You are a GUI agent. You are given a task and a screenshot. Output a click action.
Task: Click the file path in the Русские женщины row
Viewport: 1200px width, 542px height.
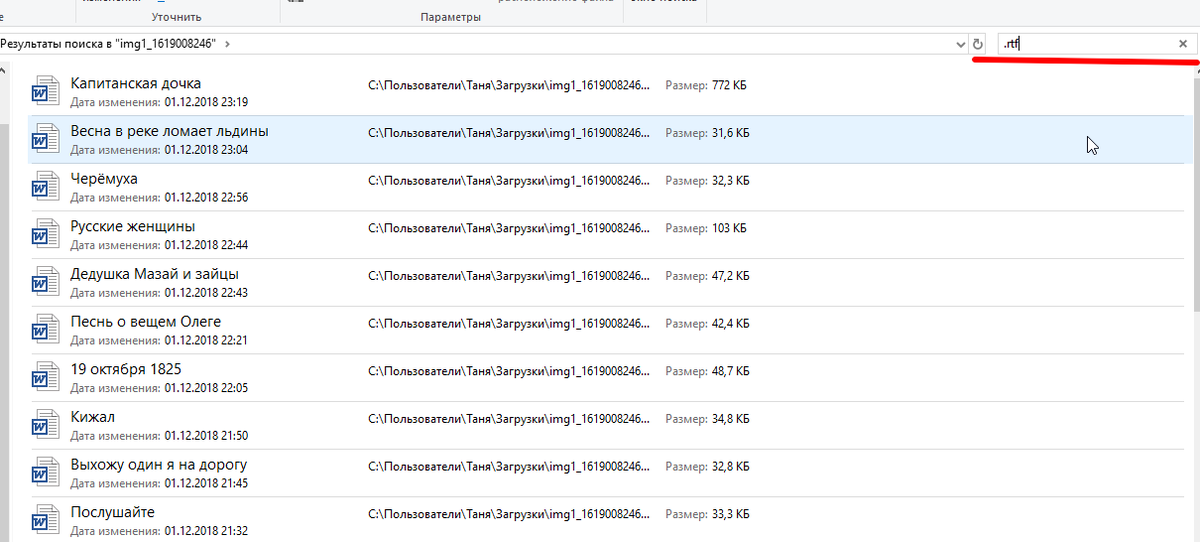509,228
